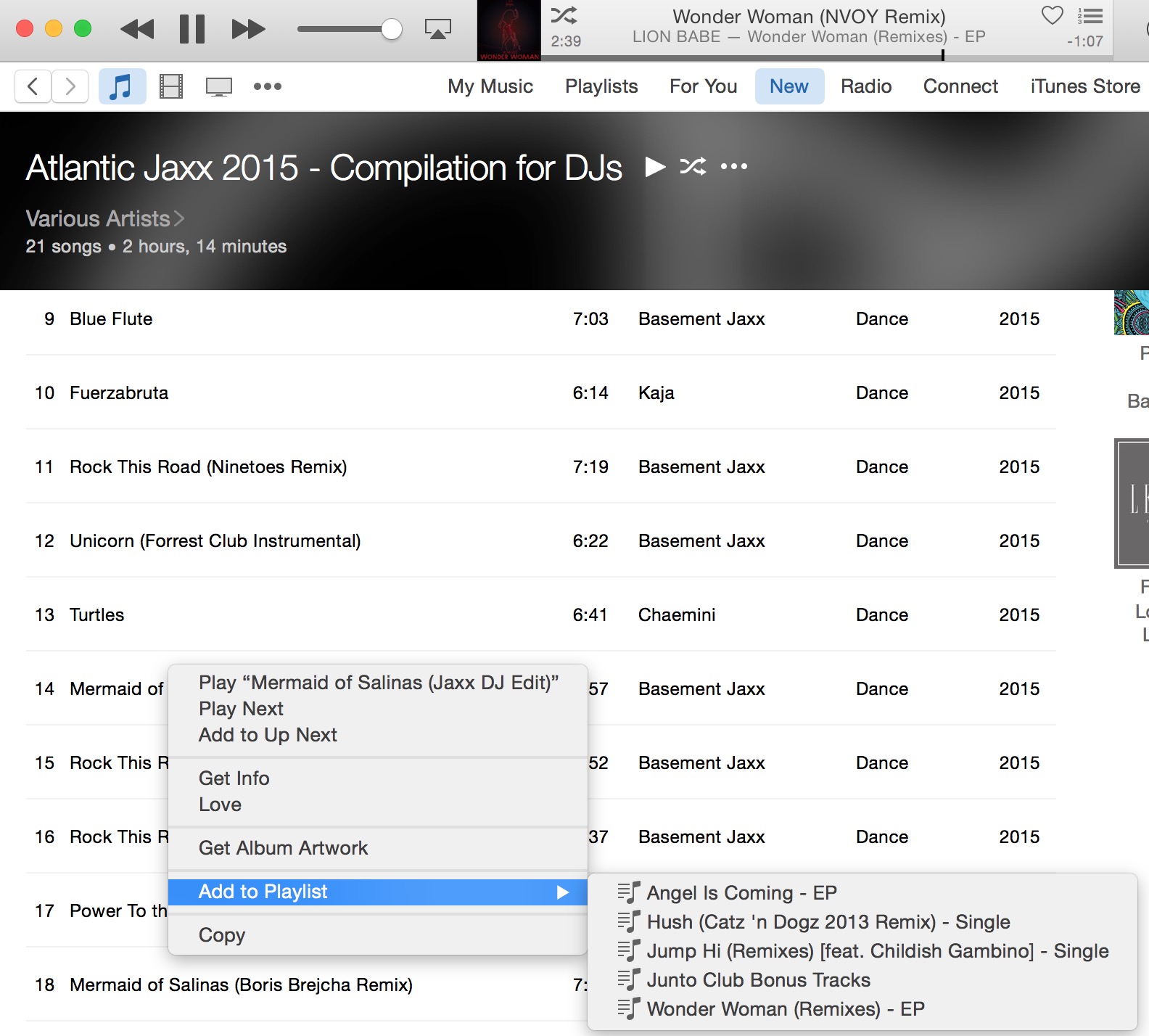
Task: Select Rock This Road (Ninetoes Remix)
Action: click(x=540, y=467)
